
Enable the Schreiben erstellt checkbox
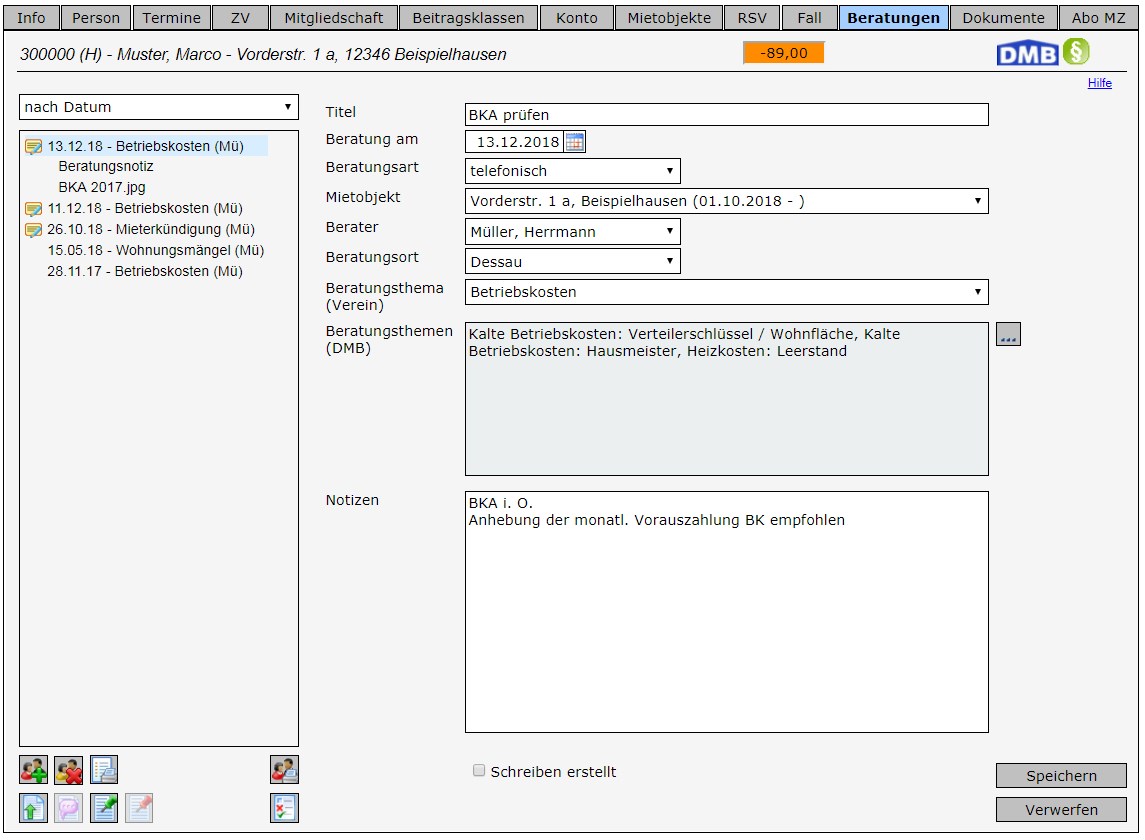tap(480, 771)
